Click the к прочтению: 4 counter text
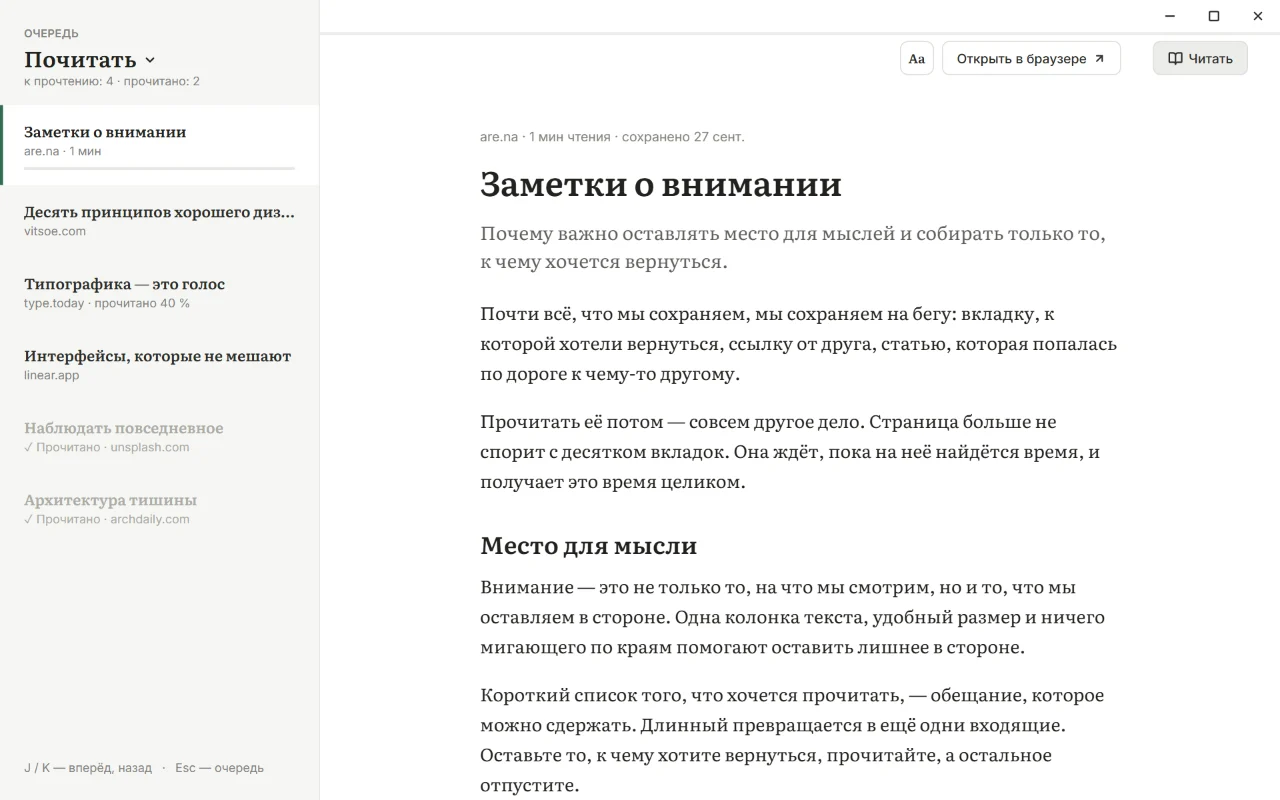Viewport: 1280px width, 800px height. tap(69, 81)
